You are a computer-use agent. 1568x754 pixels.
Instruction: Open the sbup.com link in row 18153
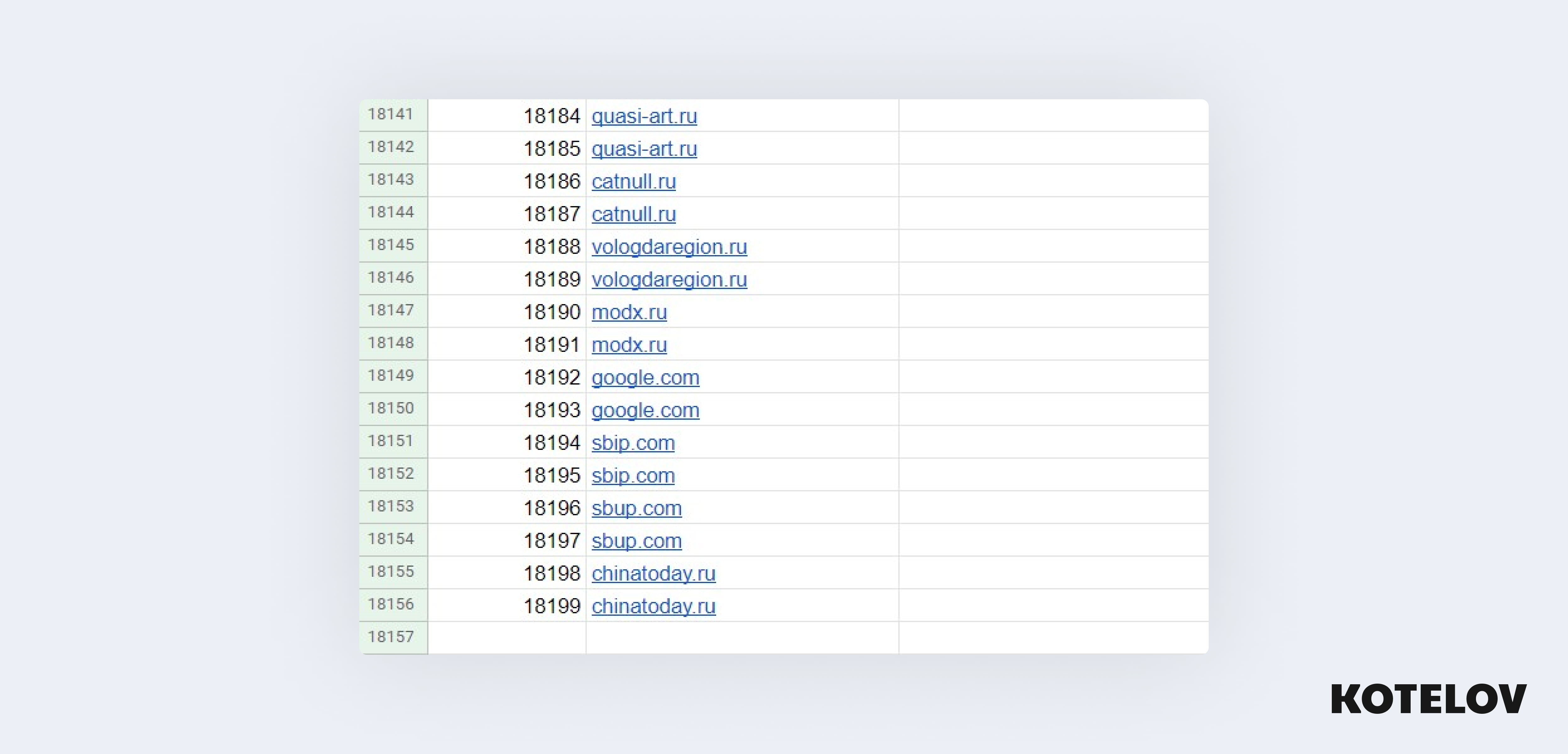pos(636,508)
